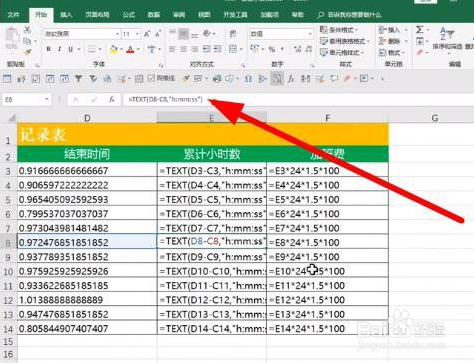Click the merge and center icon
This screenshot has height=363, width=474.
[x=233, y=49]
